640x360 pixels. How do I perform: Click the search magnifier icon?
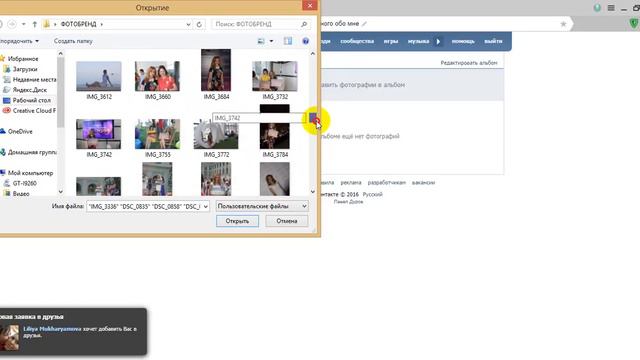[304, 24]
